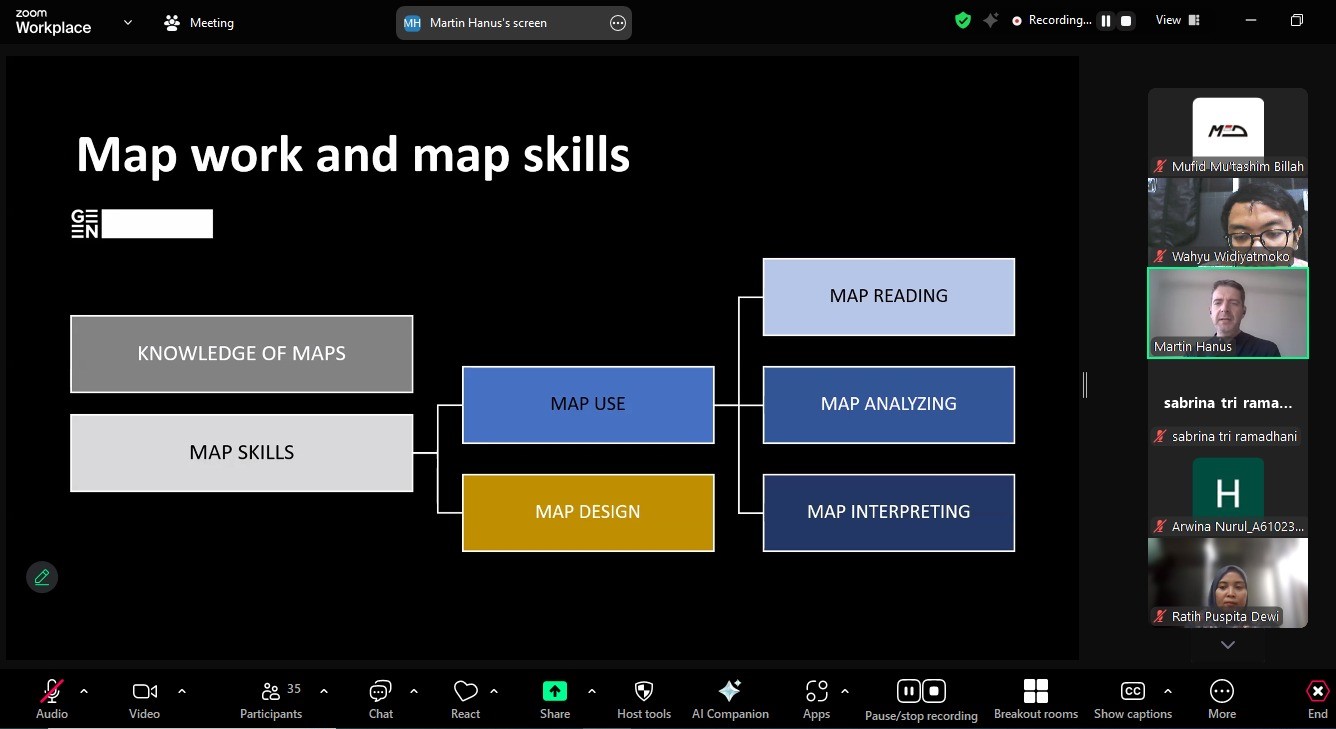Open the View layout menu
Image resolution: width=1336 pixels, height=729 pixels.
coord(1178,20)
